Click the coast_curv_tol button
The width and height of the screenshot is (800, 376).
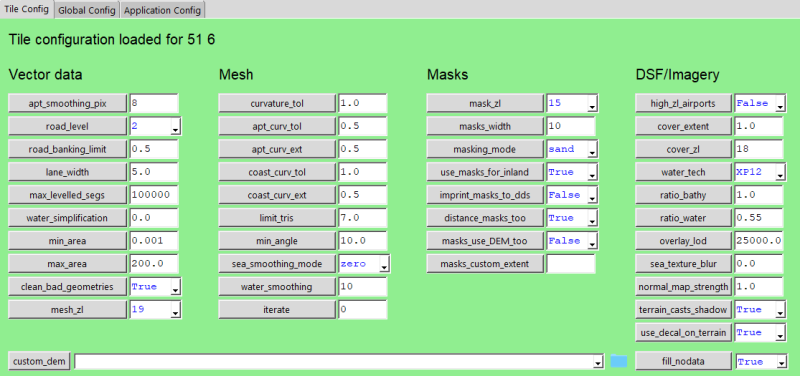[277, 172]
